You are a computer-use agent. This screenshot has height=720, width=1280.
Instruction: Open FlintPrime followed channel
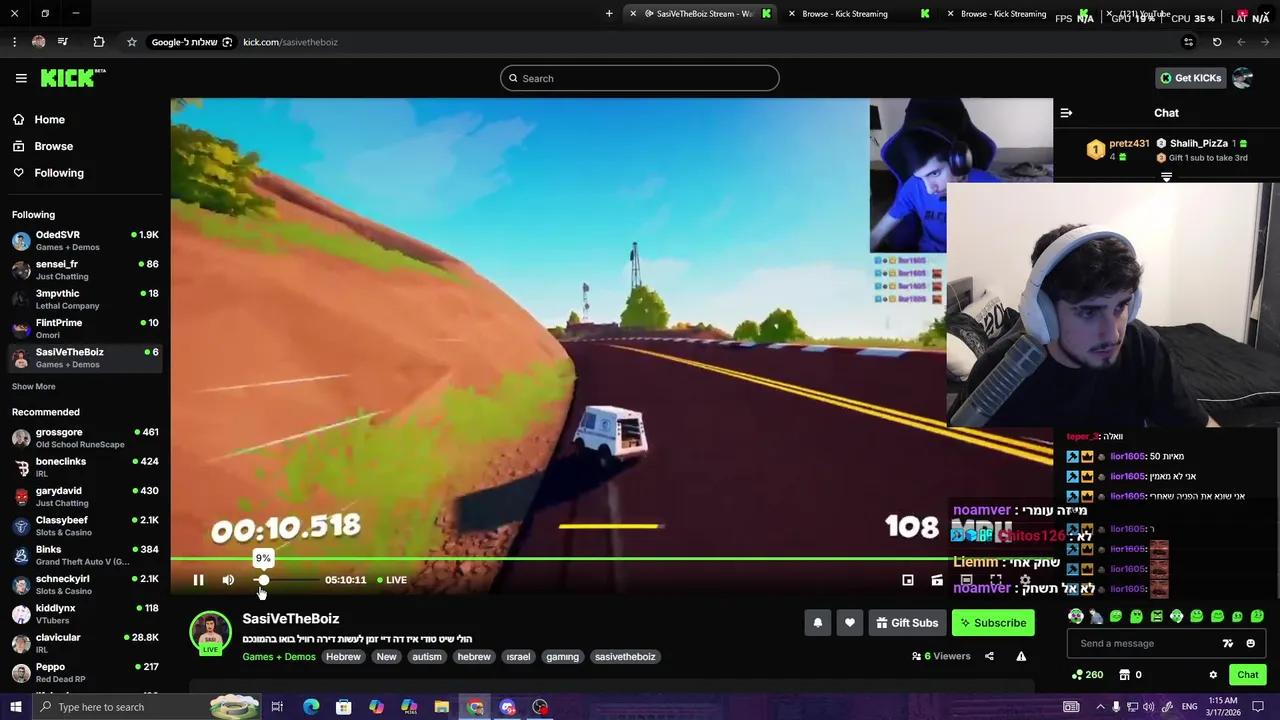(85, 328)
